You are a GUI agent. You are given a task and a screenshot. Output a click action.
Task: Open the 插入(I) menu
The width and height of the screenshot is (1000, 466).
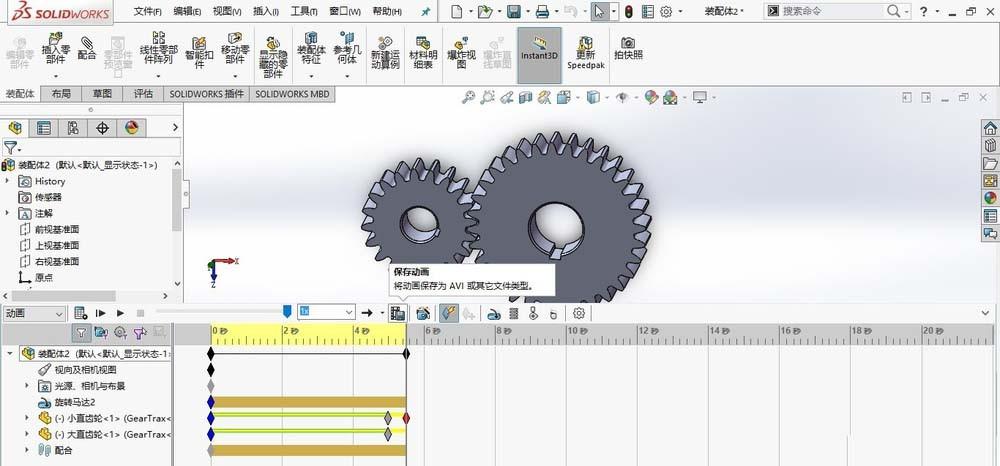click(266, 11)
